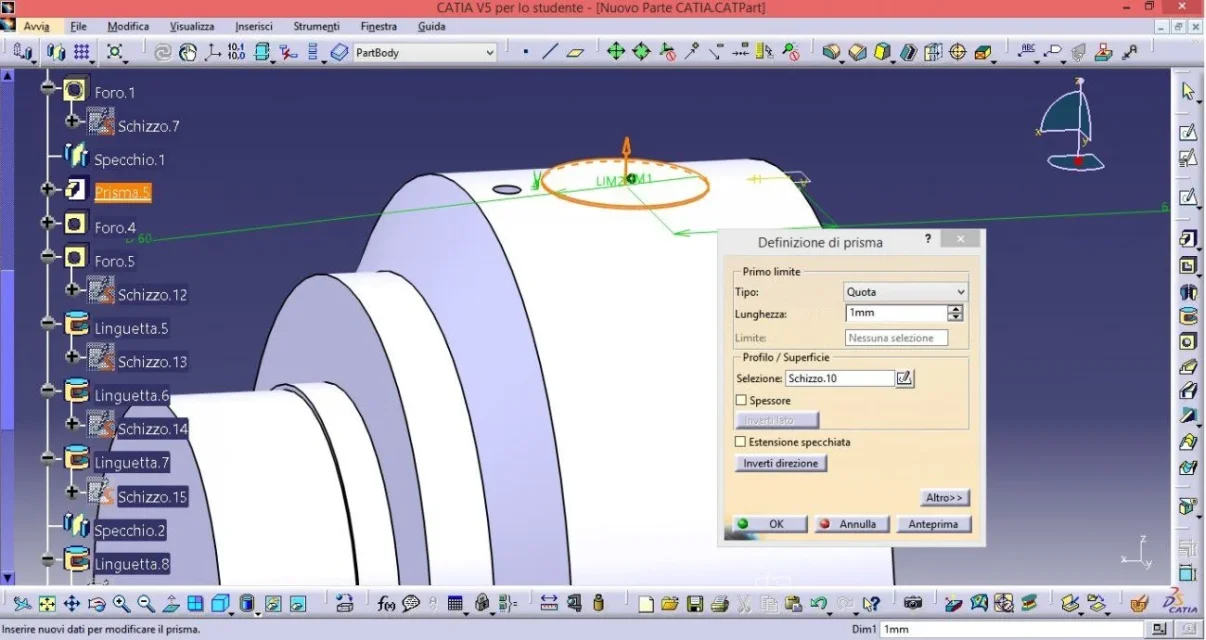Select Schizzo.12 in the tree
Image resolution: width=1206 pixels, height=640 pixels.
tap(152, 295)
